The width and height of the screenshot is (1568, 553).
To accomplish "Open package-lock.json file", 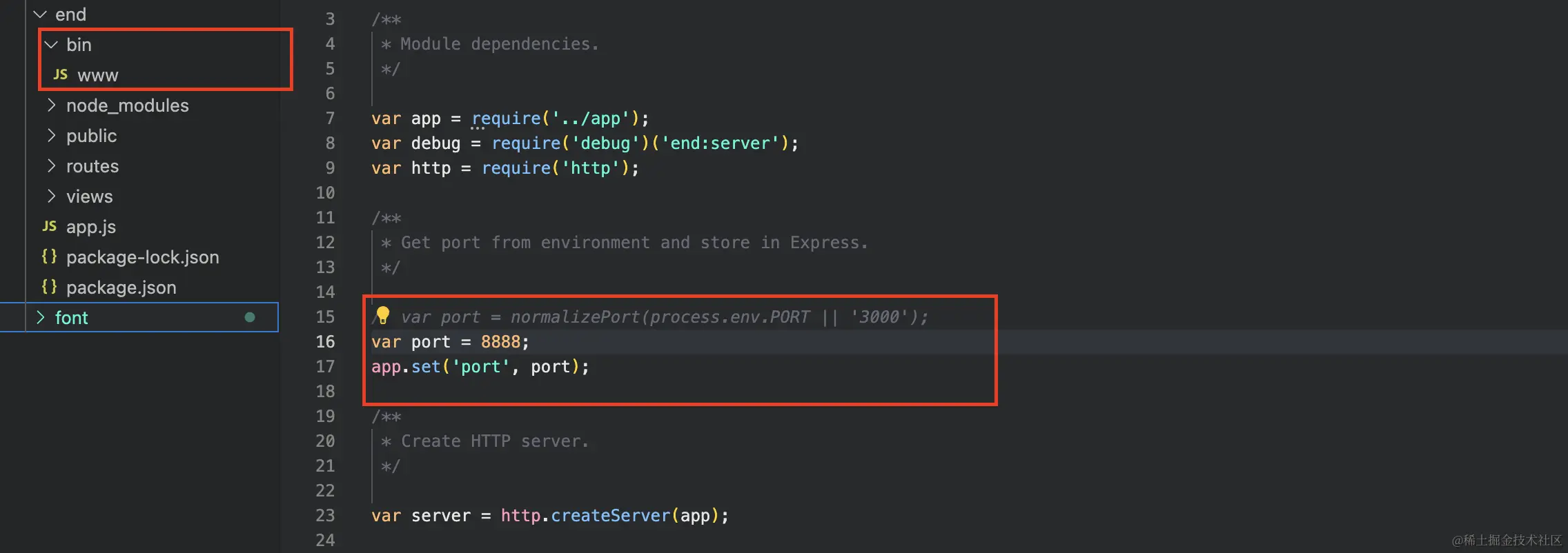I will point(143,257).
